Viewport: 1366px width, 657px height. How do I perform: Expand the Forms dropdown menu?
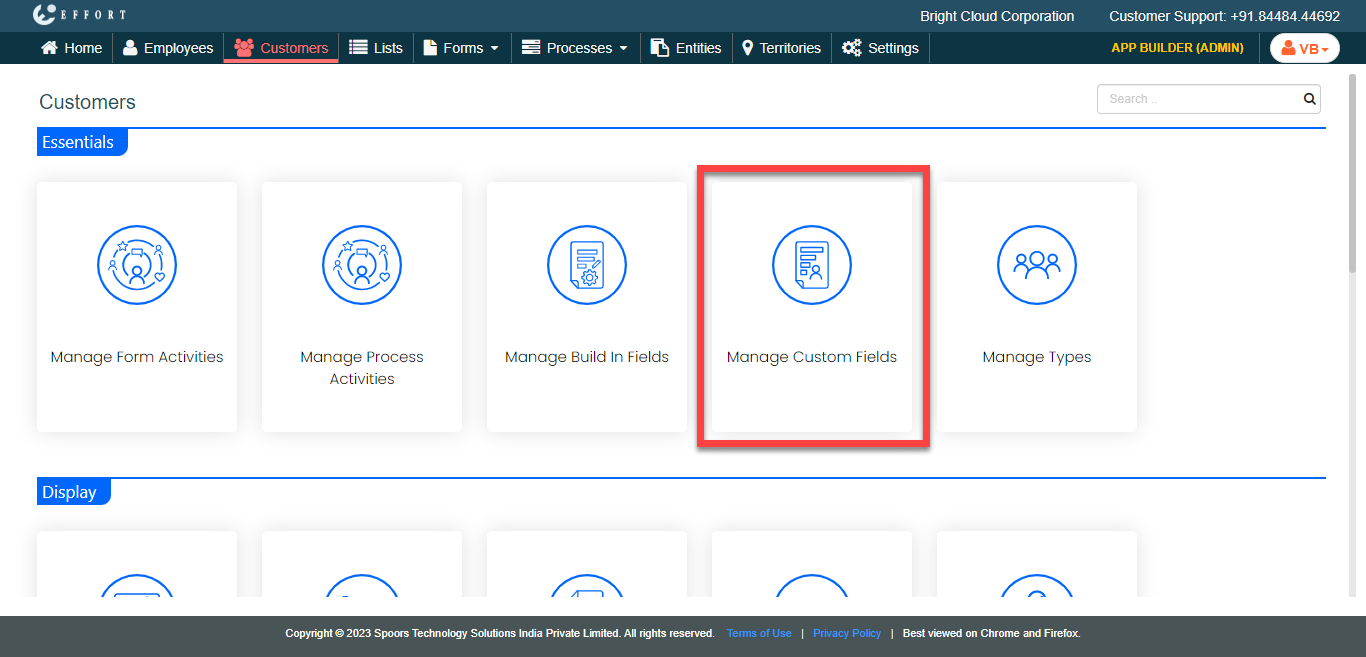461,48
